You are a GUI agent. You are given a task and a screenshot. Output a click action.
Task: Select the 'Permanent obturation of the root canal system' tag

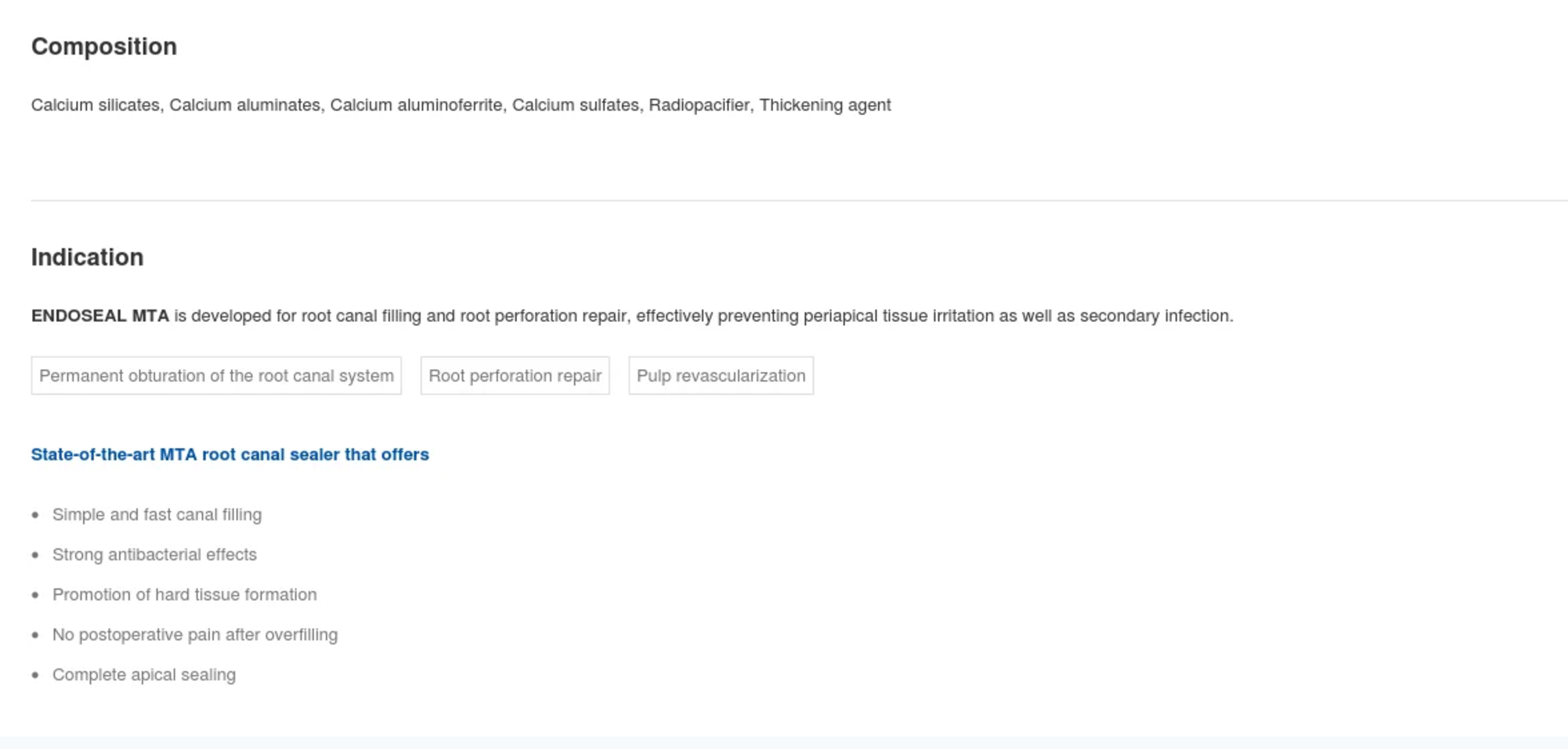click(216, 376)
